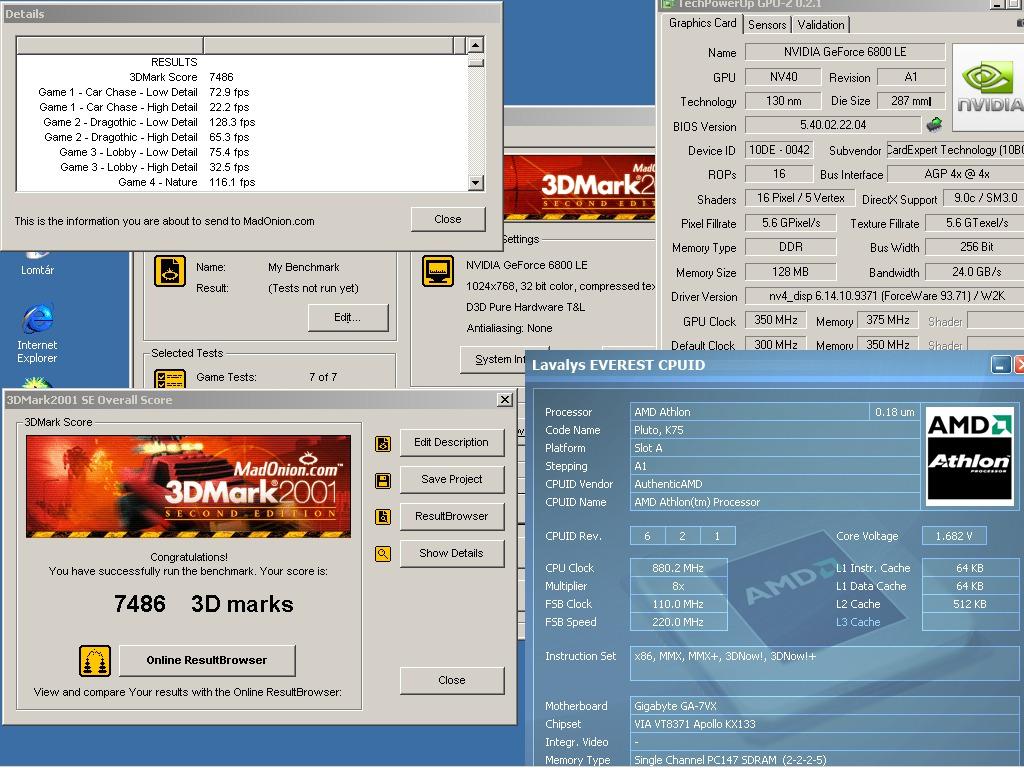Screen dimensions: 1024x768
Task: Click the Processor AMD Athlon field
Action: pos(750,412)
